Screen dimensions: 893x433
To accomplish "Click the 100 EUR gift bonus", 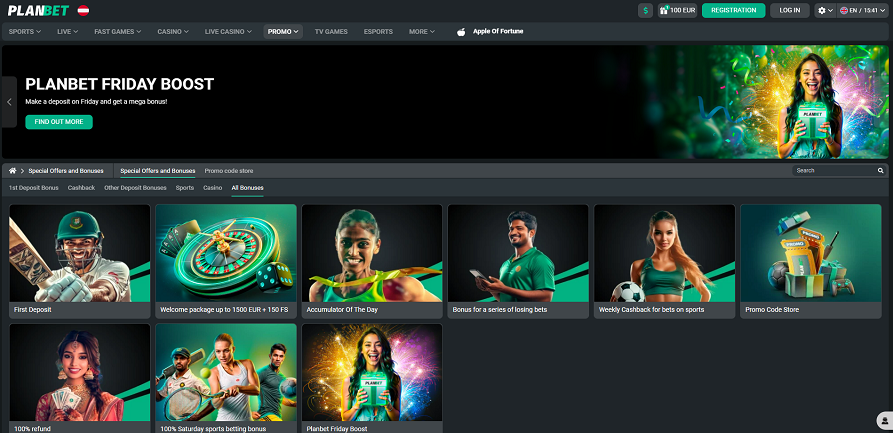I will tap(677, 10).
